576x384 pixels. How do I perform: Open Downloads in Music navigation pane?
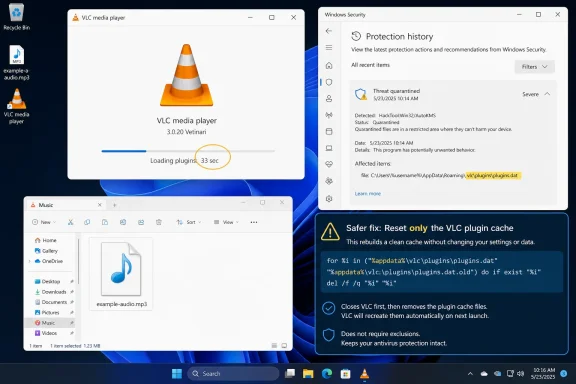[51, 292]
